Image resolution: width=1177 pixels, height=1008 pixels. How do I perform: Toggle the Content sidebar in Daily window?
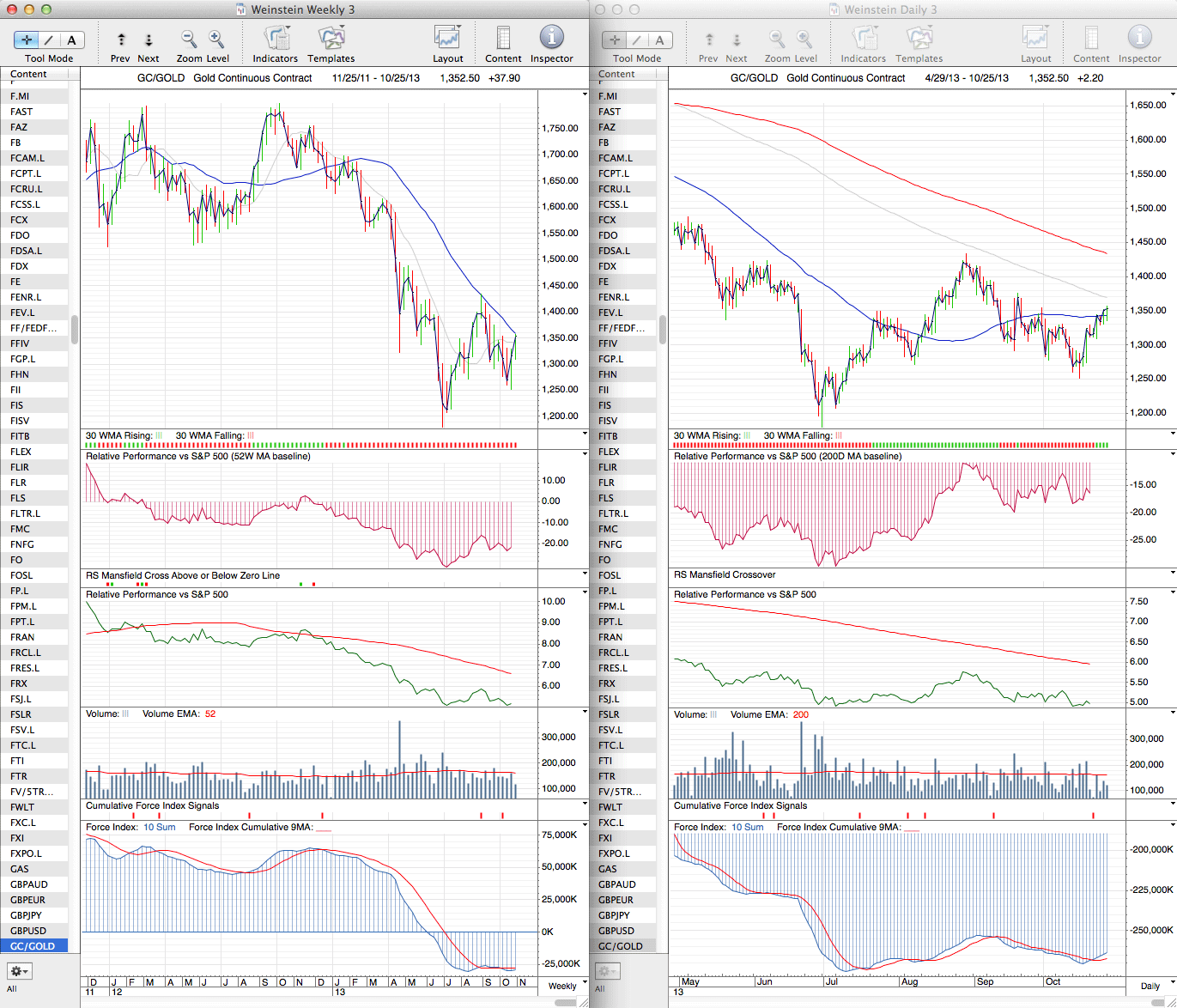[x=1091, y=39]
